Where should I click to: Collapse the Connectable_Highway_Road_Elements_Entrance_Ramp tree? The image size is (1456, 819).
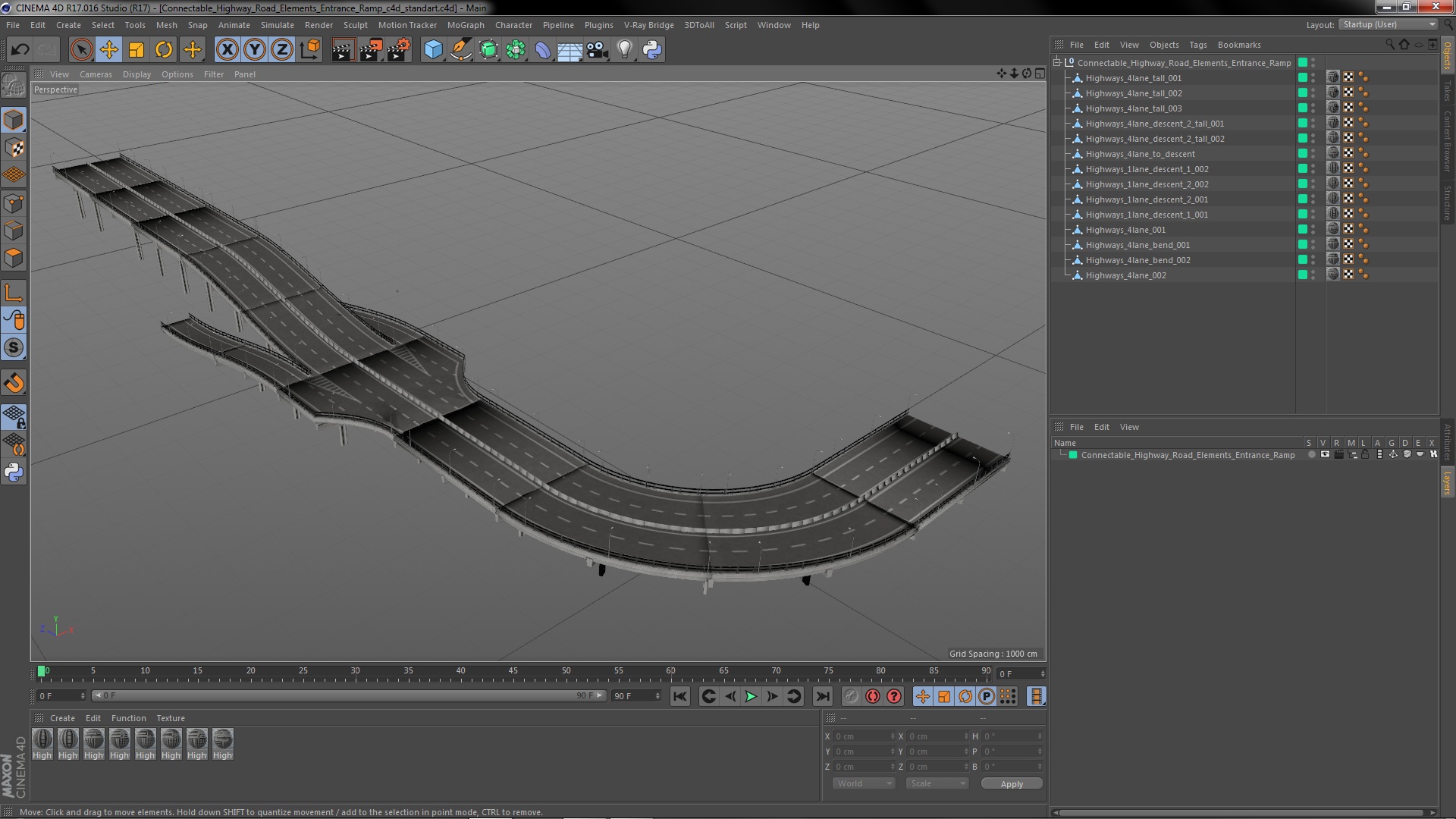click(x=1057, y=63)
